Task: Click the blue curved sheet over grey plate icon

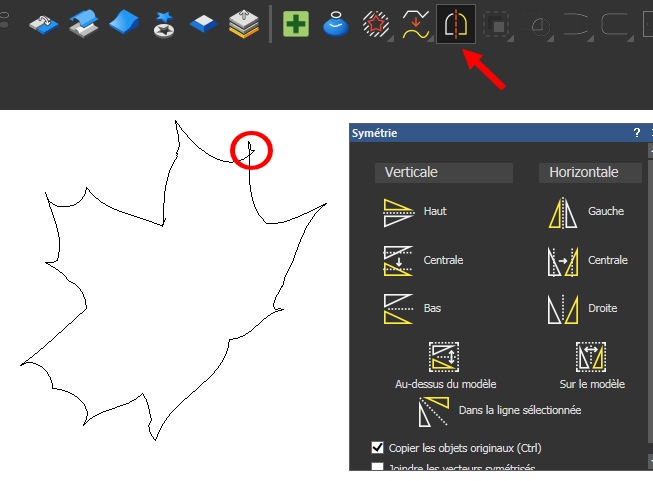Action: (x=84, y=24)
